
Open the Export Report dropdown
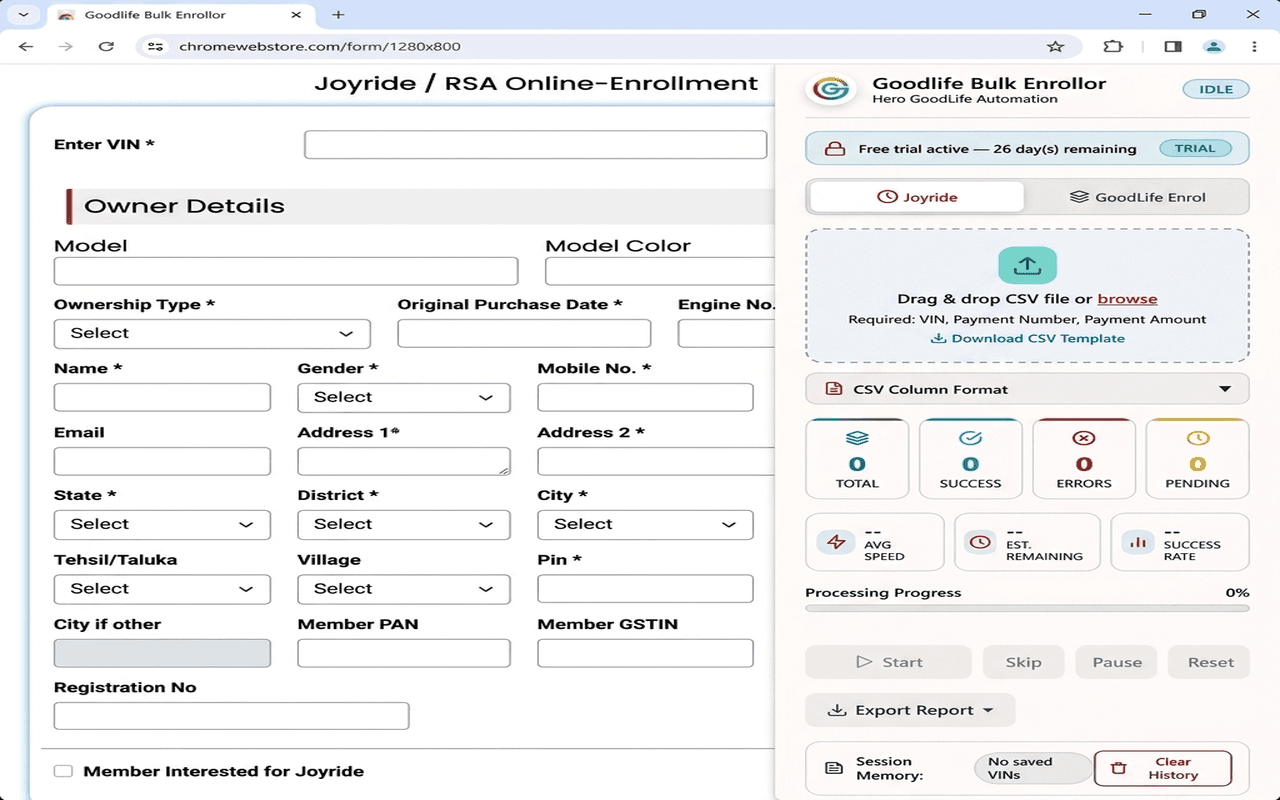tap(910, 710)
